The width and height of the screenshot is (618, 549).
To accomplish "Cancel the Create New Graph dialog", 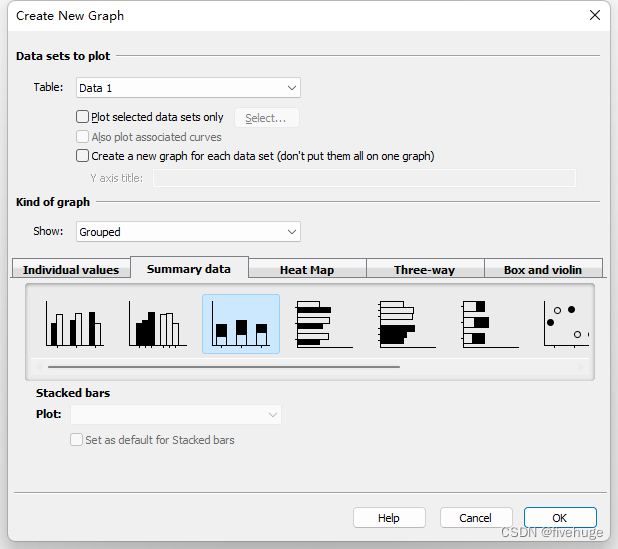I will click(x=476, y=517).
